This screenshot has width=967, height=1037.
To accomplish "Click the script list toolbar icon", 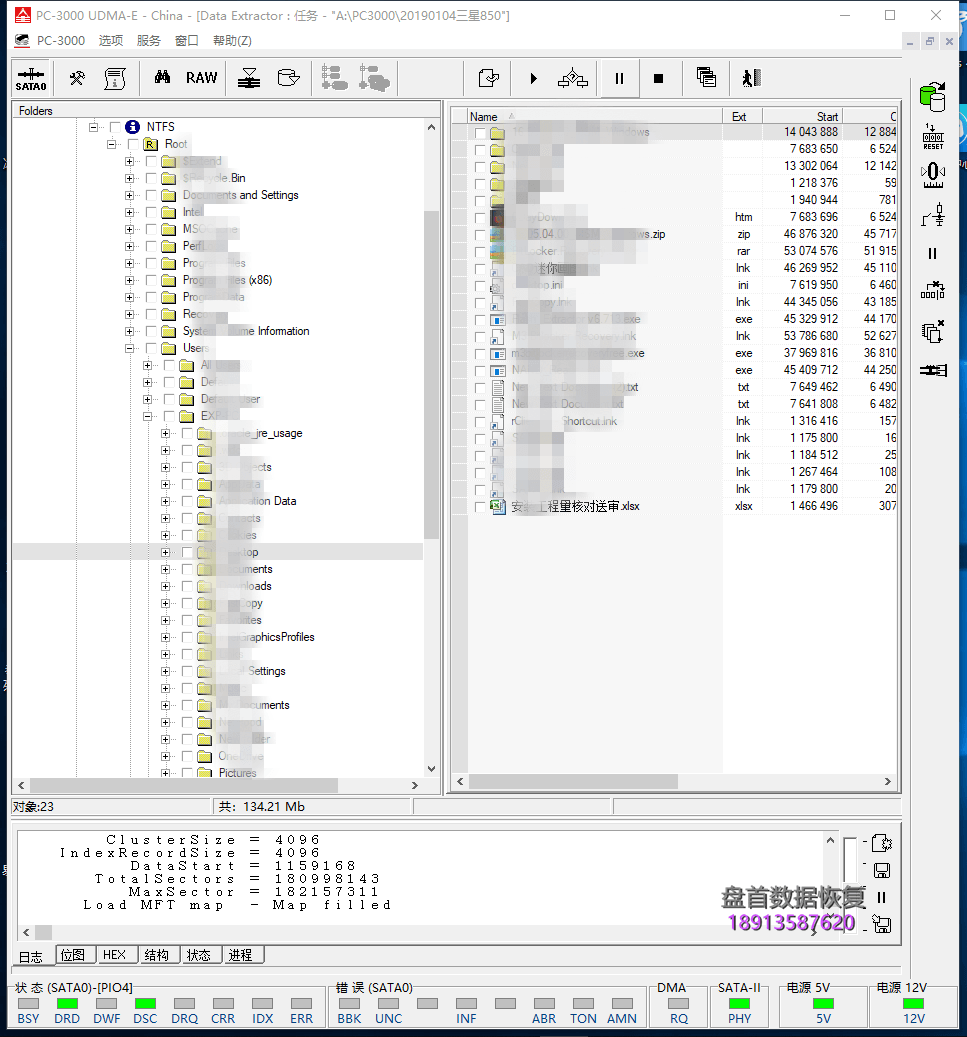I will tap(115, 79).
